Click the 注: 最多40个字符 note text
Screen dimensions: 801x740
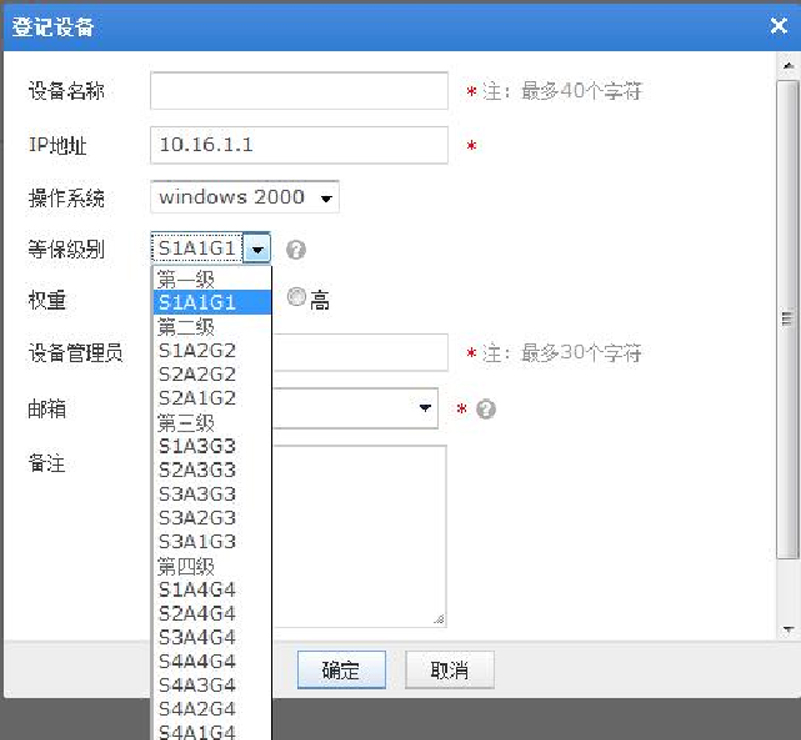click(562, 91)
